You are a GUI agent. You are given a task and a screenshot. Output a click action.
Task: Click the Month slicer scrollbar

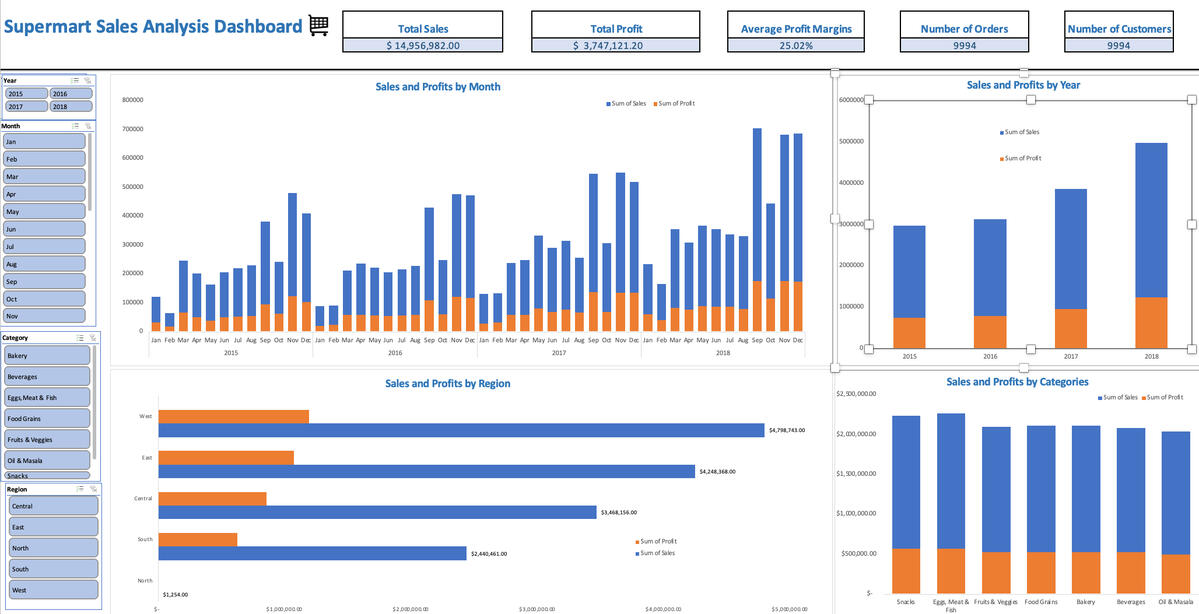pyautogui.click(x=91, y=170)
